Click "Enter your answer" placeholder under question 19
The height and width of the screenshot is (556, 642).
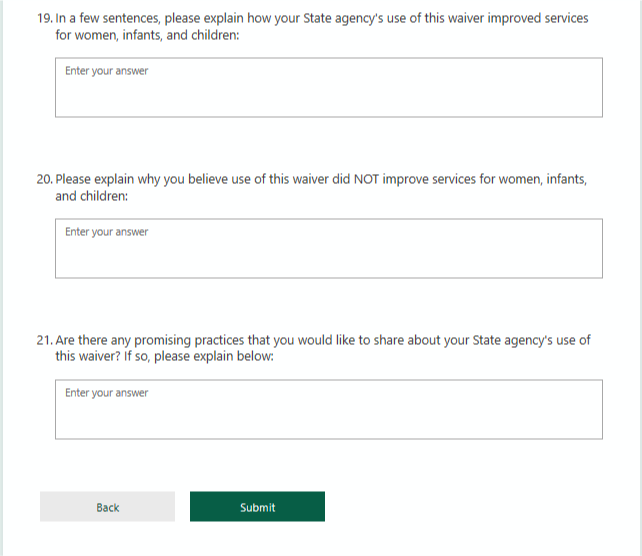pyautogui.click(x=107, y=71)
